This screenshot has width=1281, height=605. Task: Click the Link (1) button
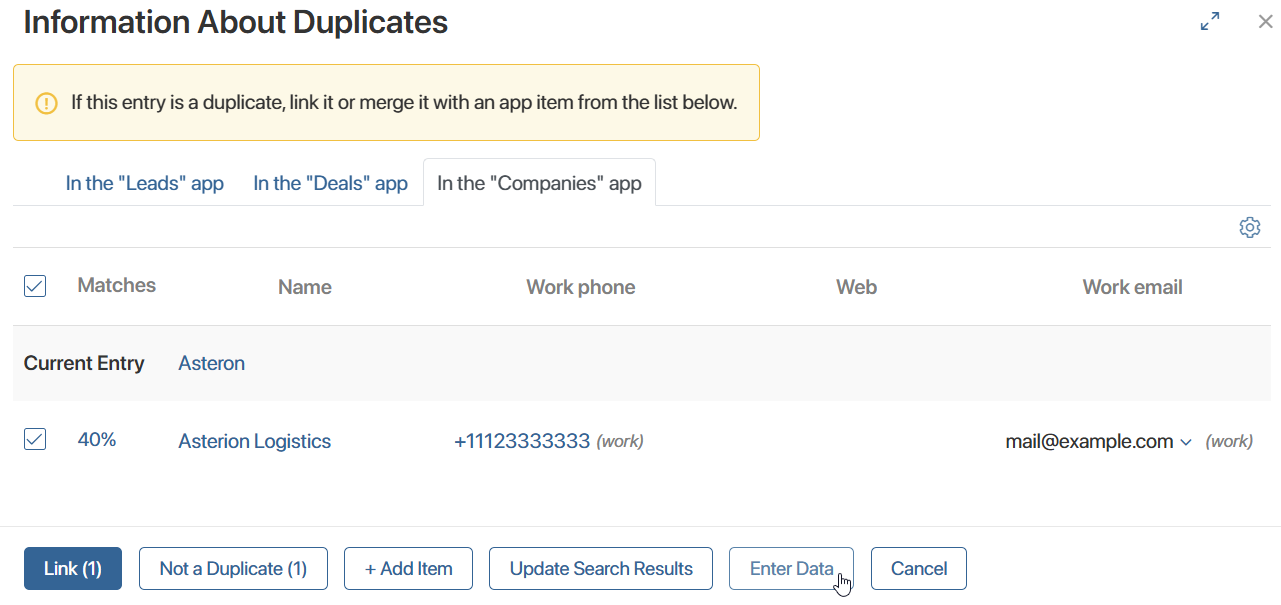pyautogui.click(x=72, y=568)
